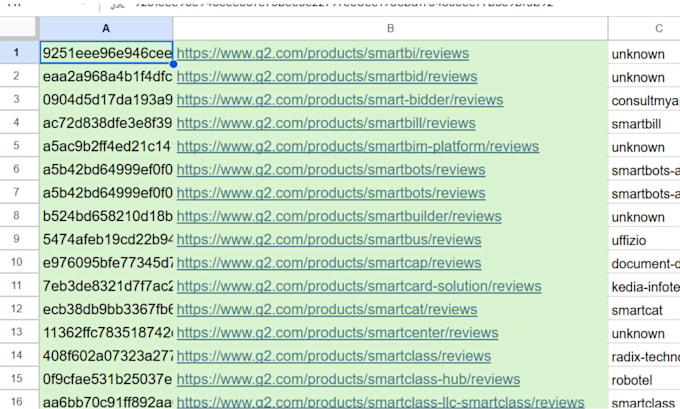Image resolution: width=680 pixels, height=409 pixels.
Task: Select cell starting ac72d838dfe3e8f39
Action: (106, 122)
